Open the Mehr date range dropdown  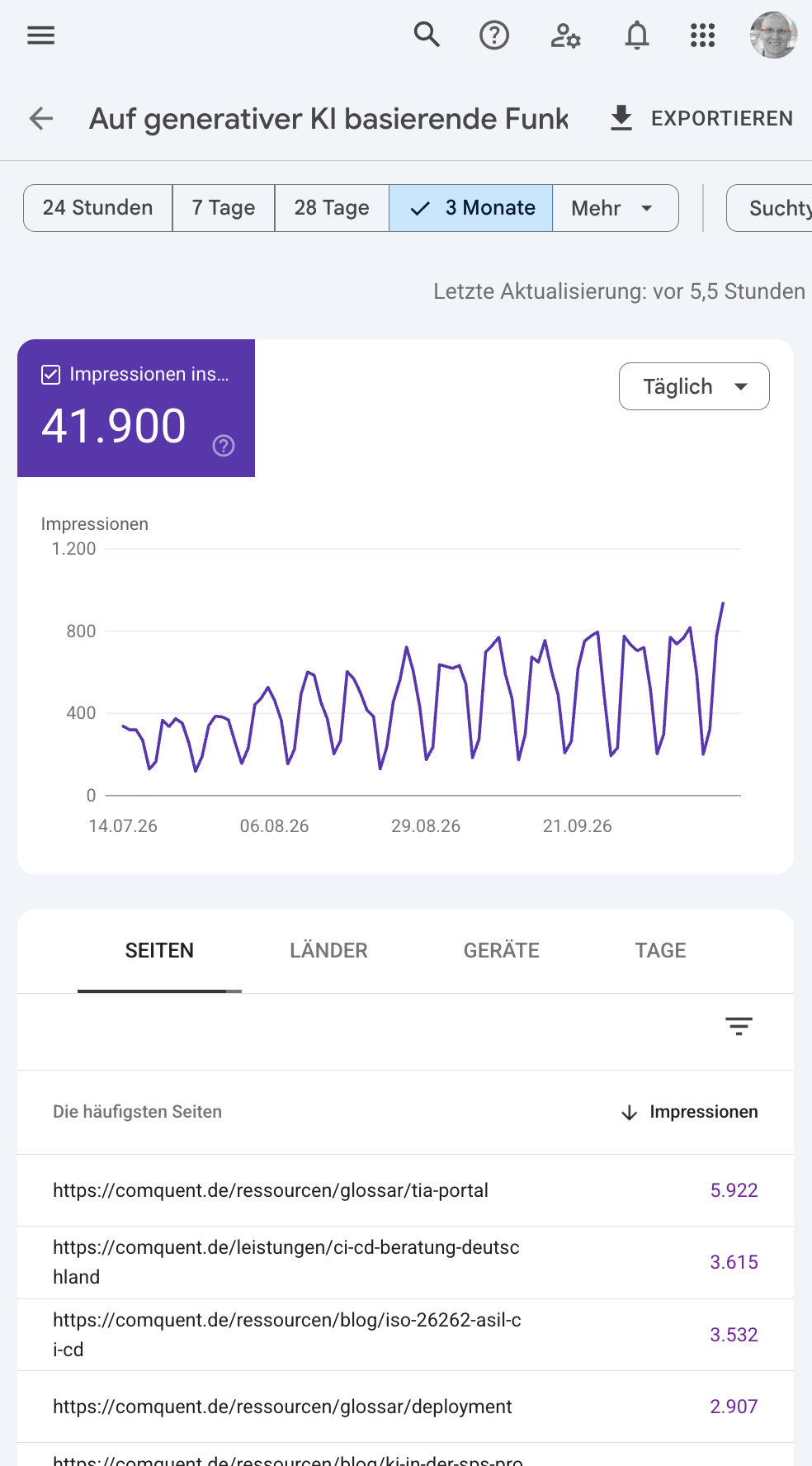click(x=616, y=208)
